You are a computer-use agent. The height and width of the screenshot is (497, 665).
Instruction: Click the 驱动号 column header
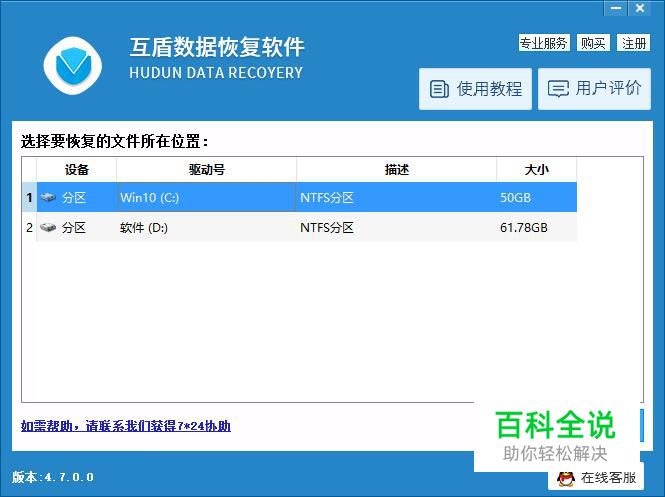[207, 170]
